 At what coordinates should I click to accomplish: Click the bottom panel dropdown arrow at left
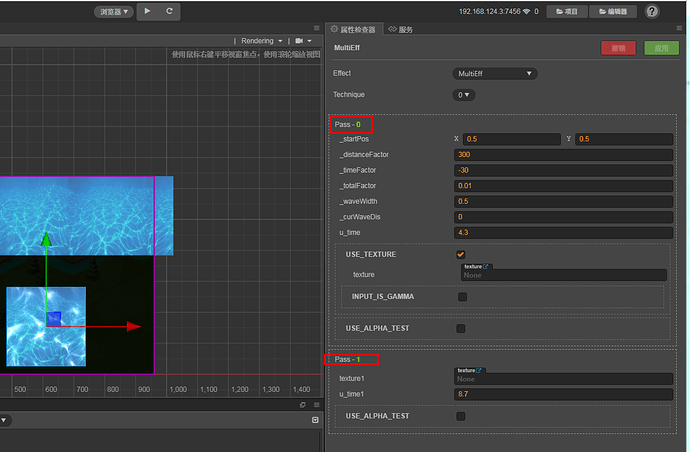4,420
